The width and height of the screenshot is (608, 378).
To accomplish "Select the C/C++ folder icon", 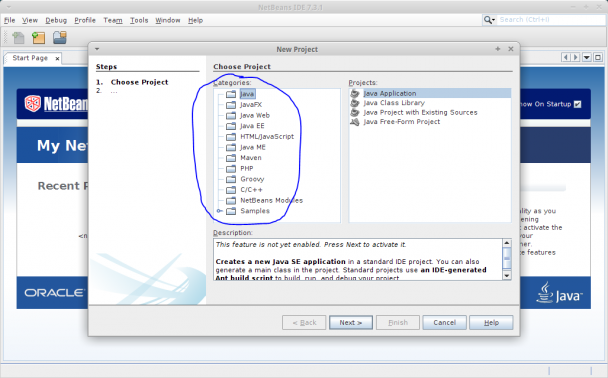I will [x=231, y=190].
